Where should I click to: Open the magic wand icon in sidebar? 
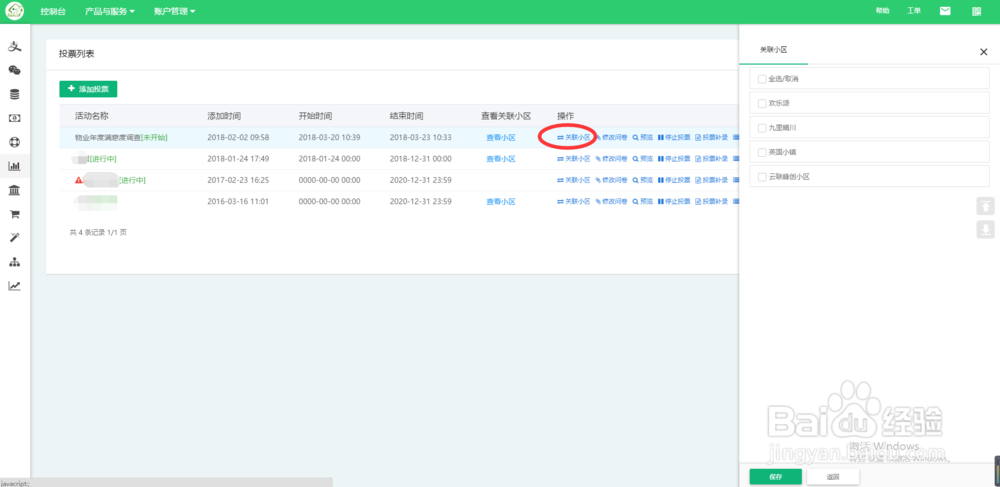click(x=14, y=238)
